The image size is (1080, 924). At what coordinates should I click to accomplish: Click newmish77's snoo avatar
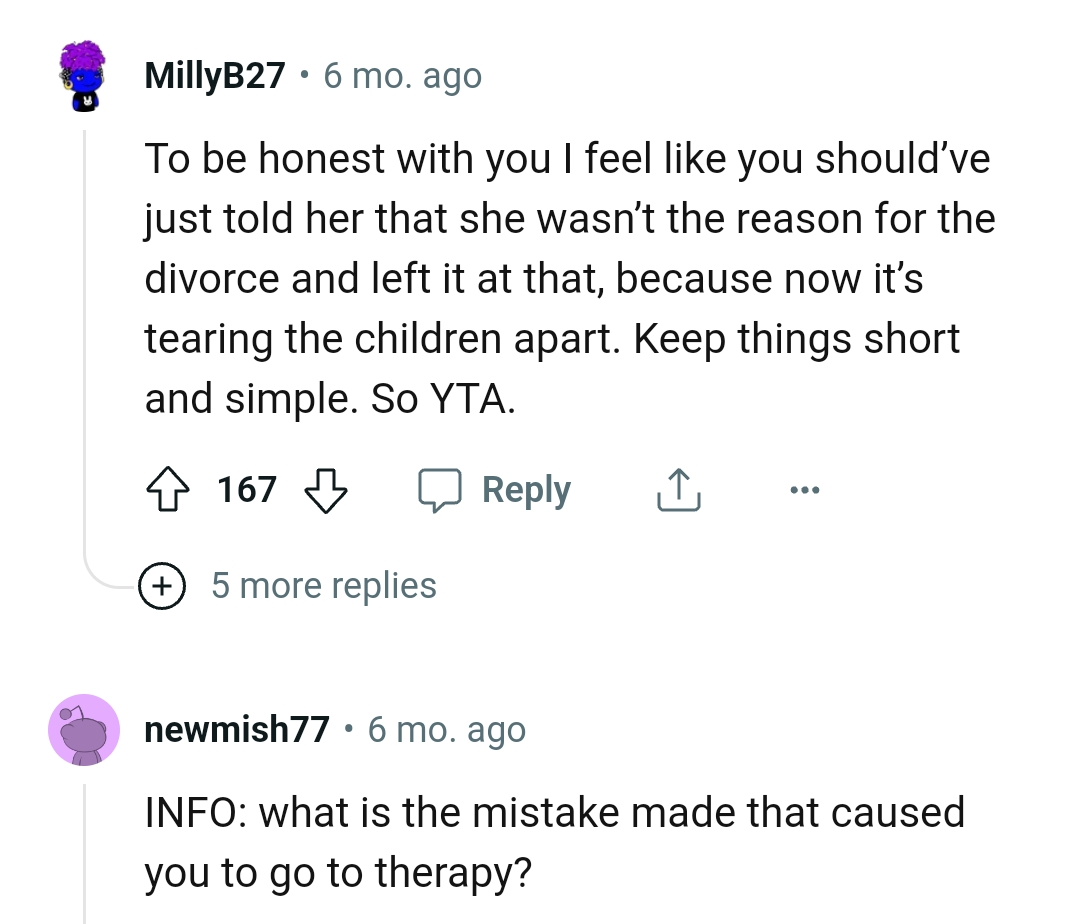point(84,730)
